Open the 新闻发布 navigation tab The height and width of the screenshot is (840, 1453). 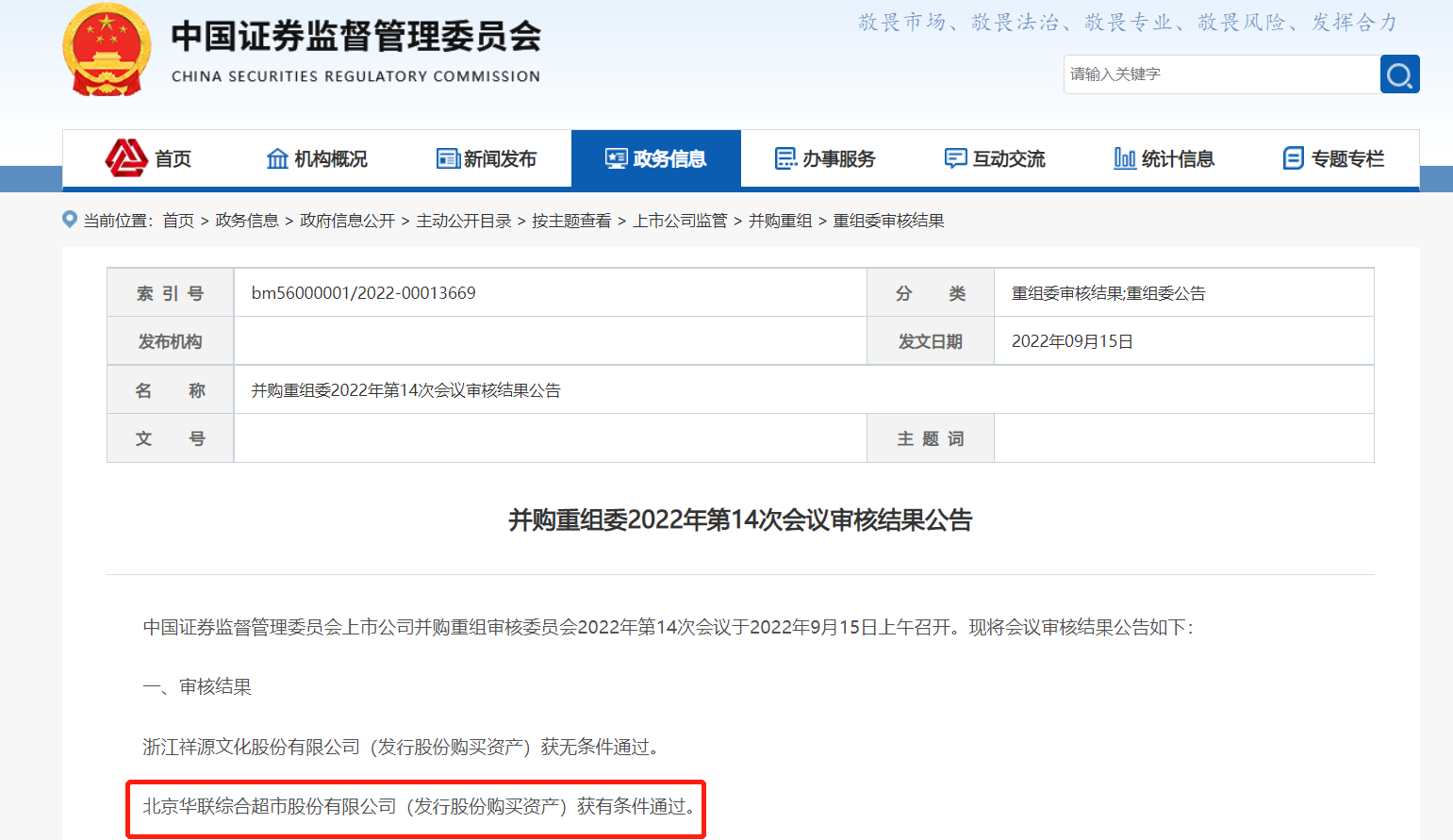pos(487,158)
